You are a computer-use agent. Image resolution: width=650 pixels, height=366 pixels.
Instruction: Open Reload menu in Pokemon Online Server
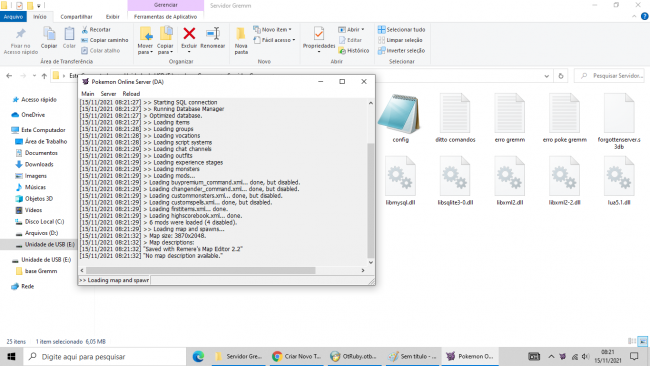tap(131, 94)
